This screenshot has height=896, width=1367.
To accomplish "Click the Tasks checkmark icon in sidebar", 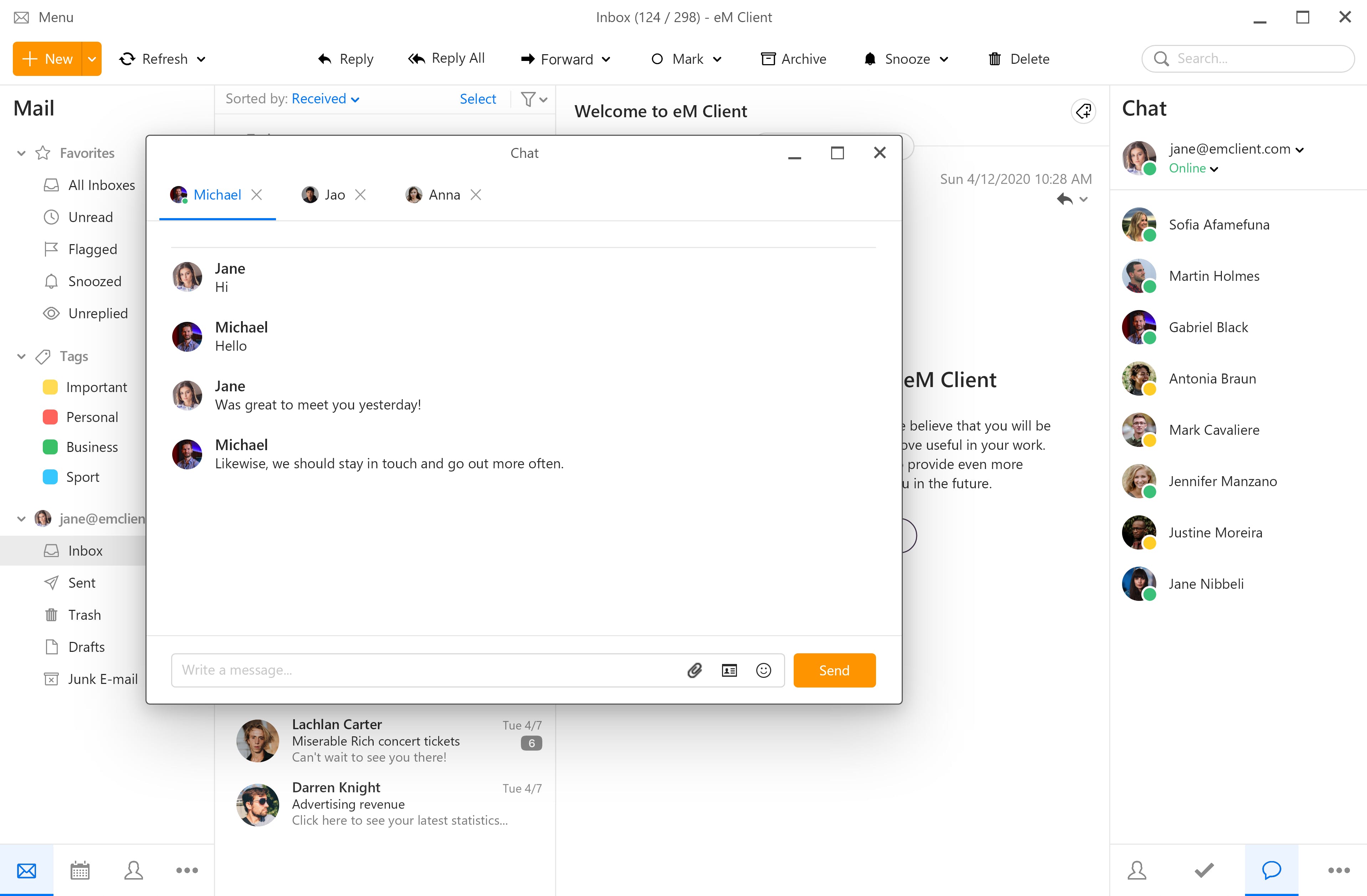I will 1204,870.
